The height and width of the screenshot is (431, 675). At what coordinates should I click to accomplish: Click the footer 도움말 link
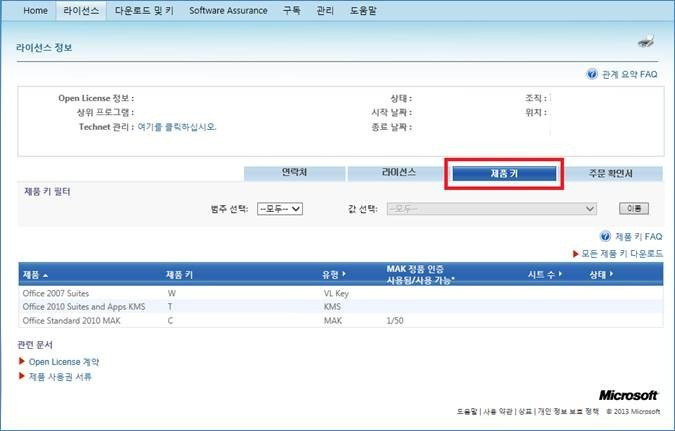(x=467, y=412)
